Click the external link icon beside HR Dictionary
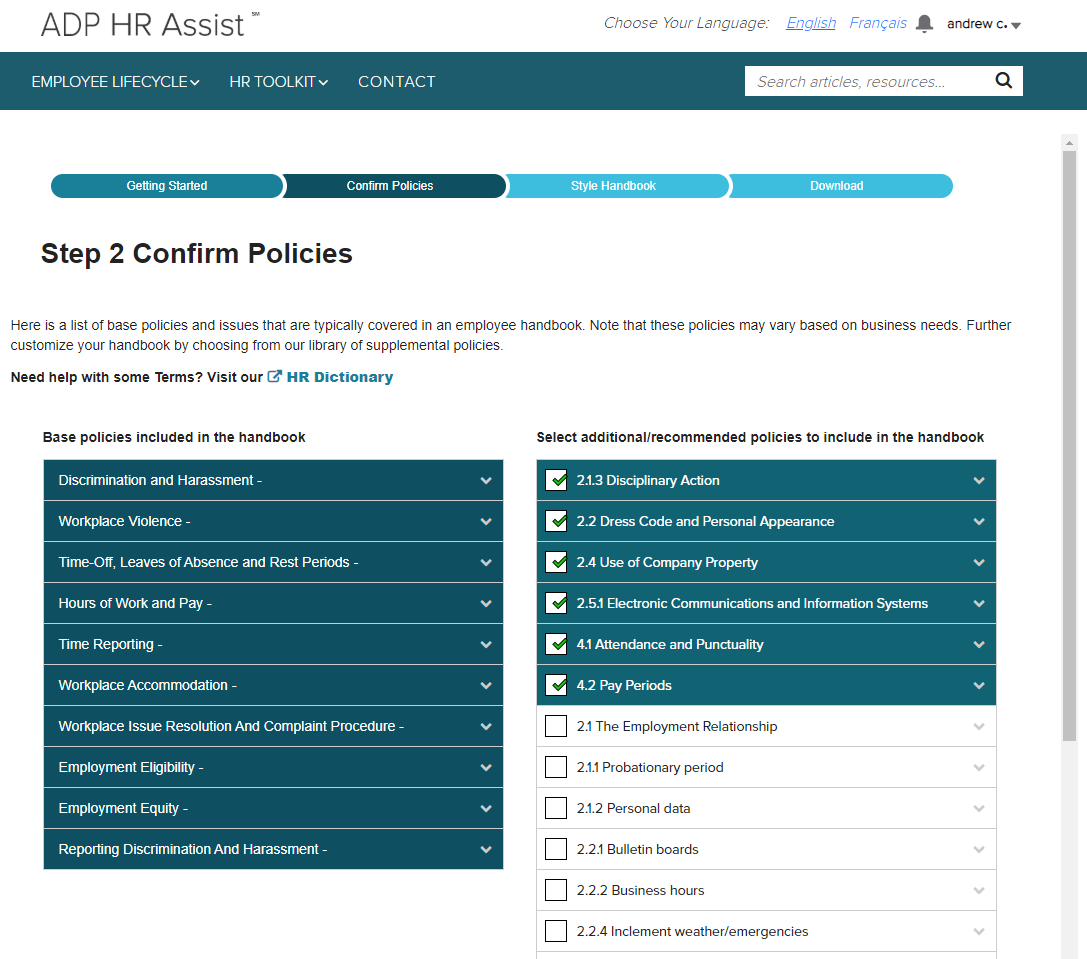The width and height of the screenshot is (1087, 959). [275, 376]
